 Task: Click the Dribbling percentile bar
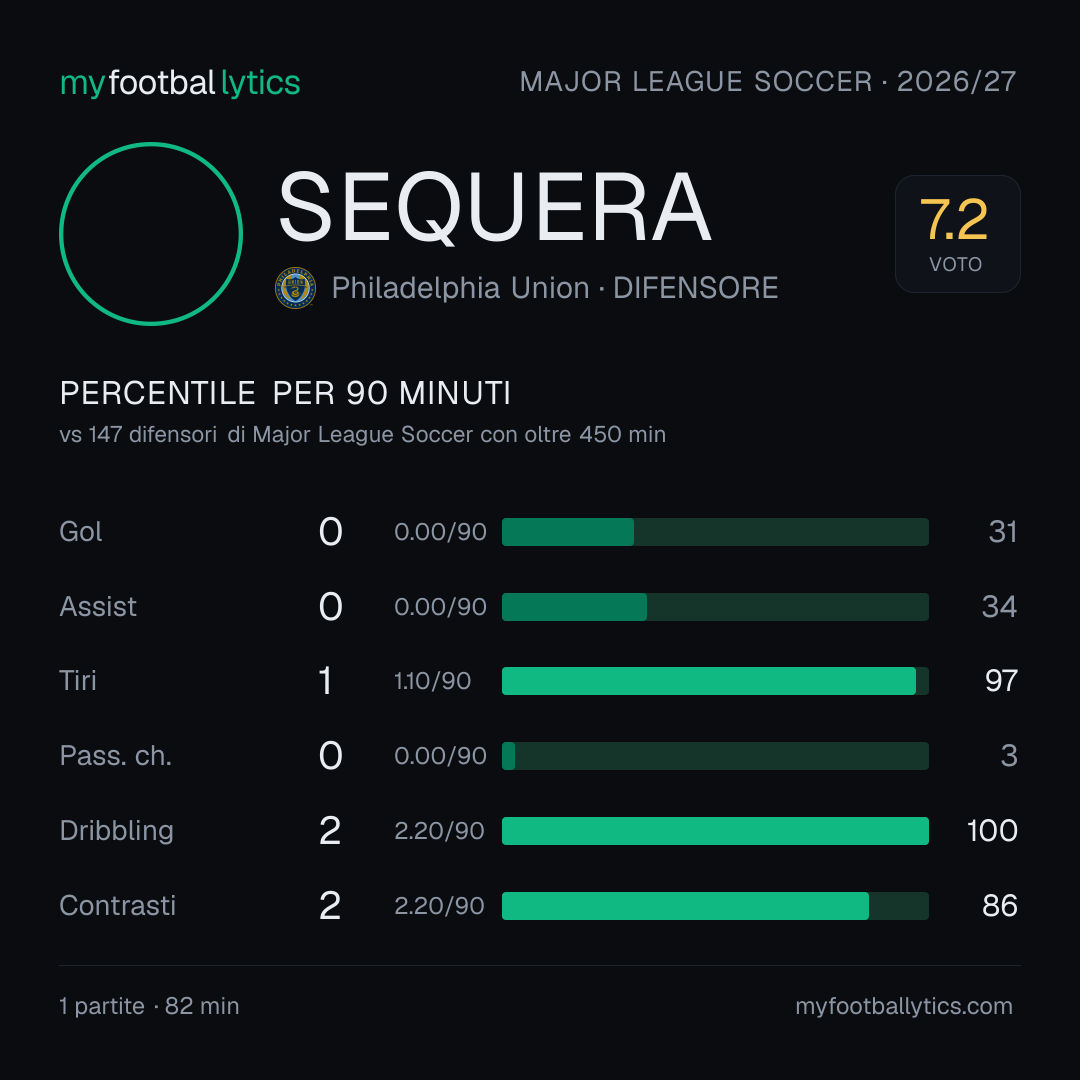pyautogui.click(x=715, y=831)
